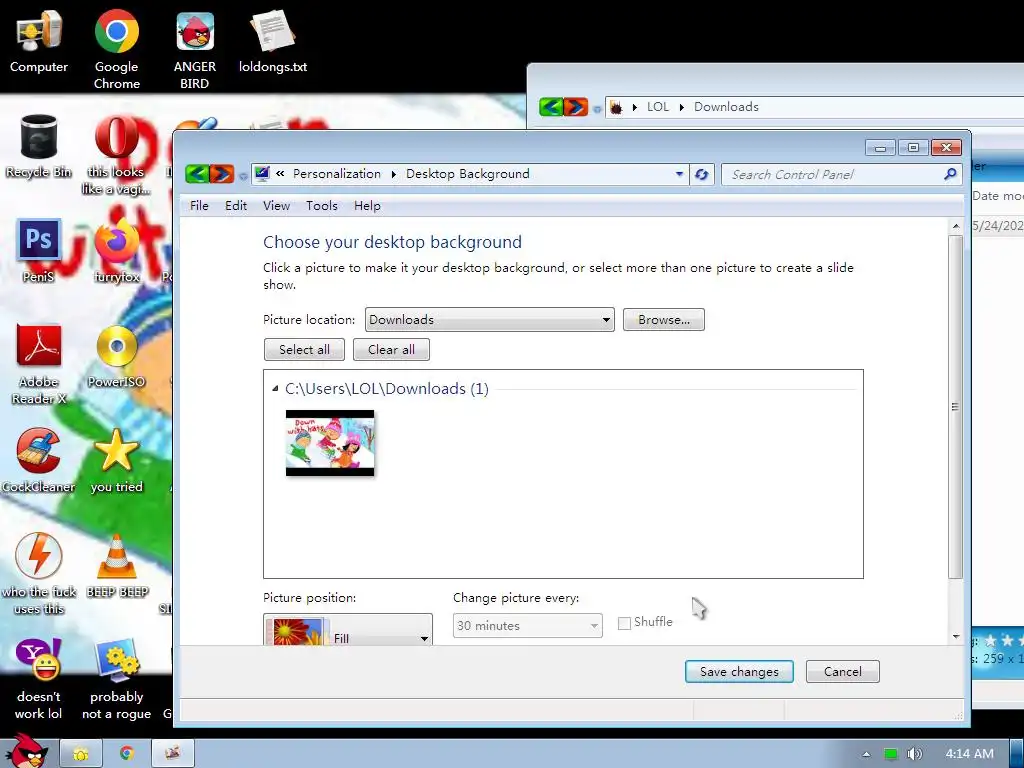Click the forward arrow in Downloads window
The width and height of the screenshot is (1024, 768).
tap(575, 106)
